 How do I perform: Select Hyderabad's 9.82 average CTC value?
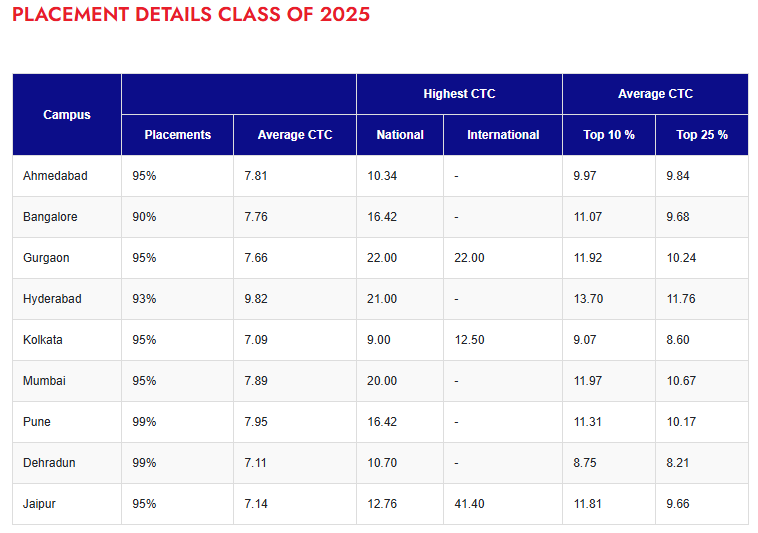pyautogui.click(x=258, y=299)
